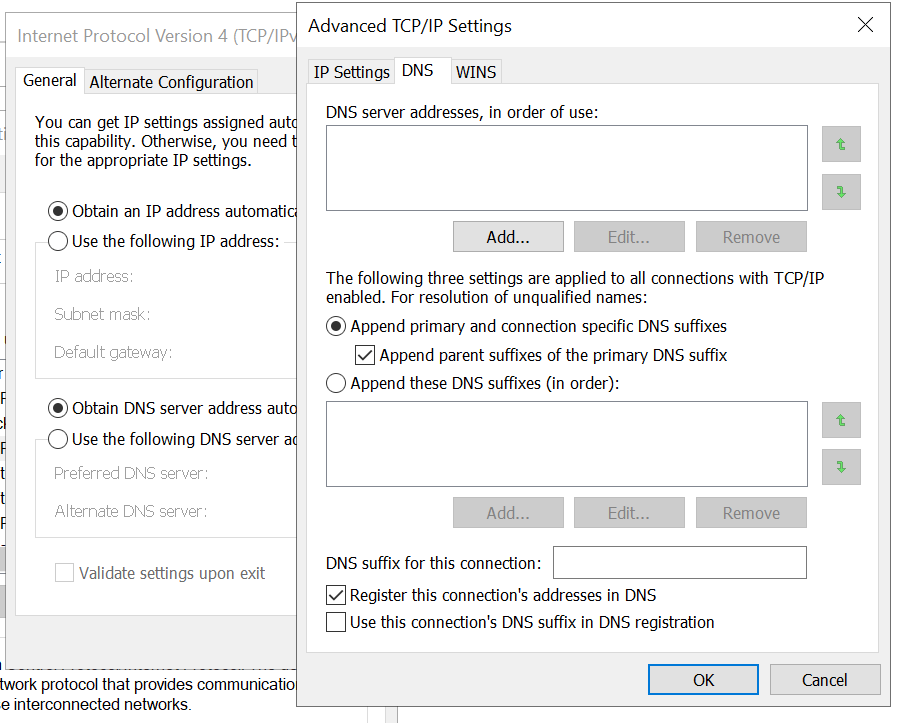The width and height of the screenshot is (897, 723).
Task: Open the IP Settings tab
Action: [x=351, y=71]
